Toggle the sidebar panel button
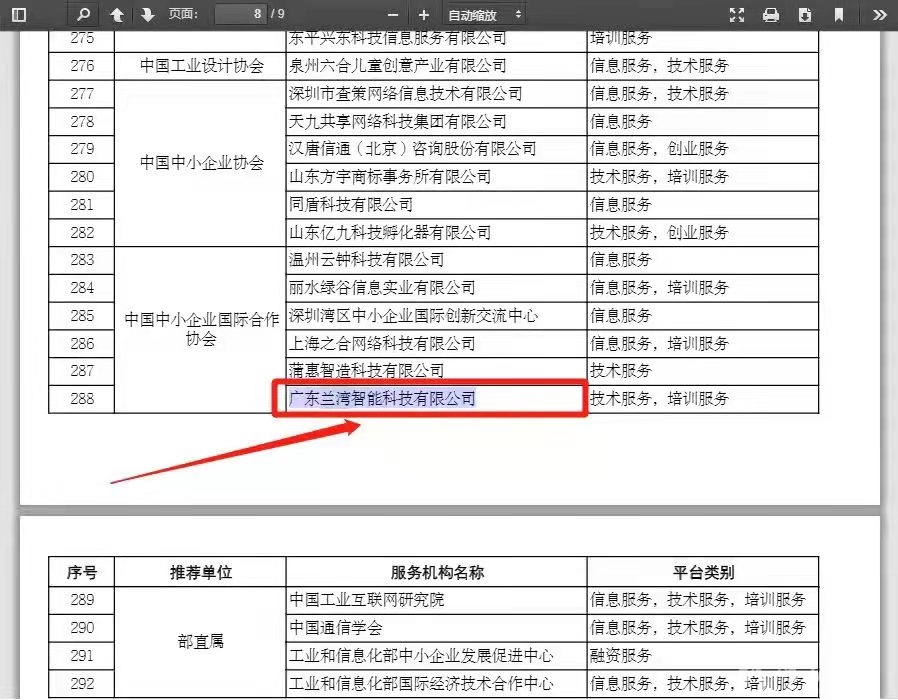The height and width of the screenshot is (700, 898). tap(19, 14)
